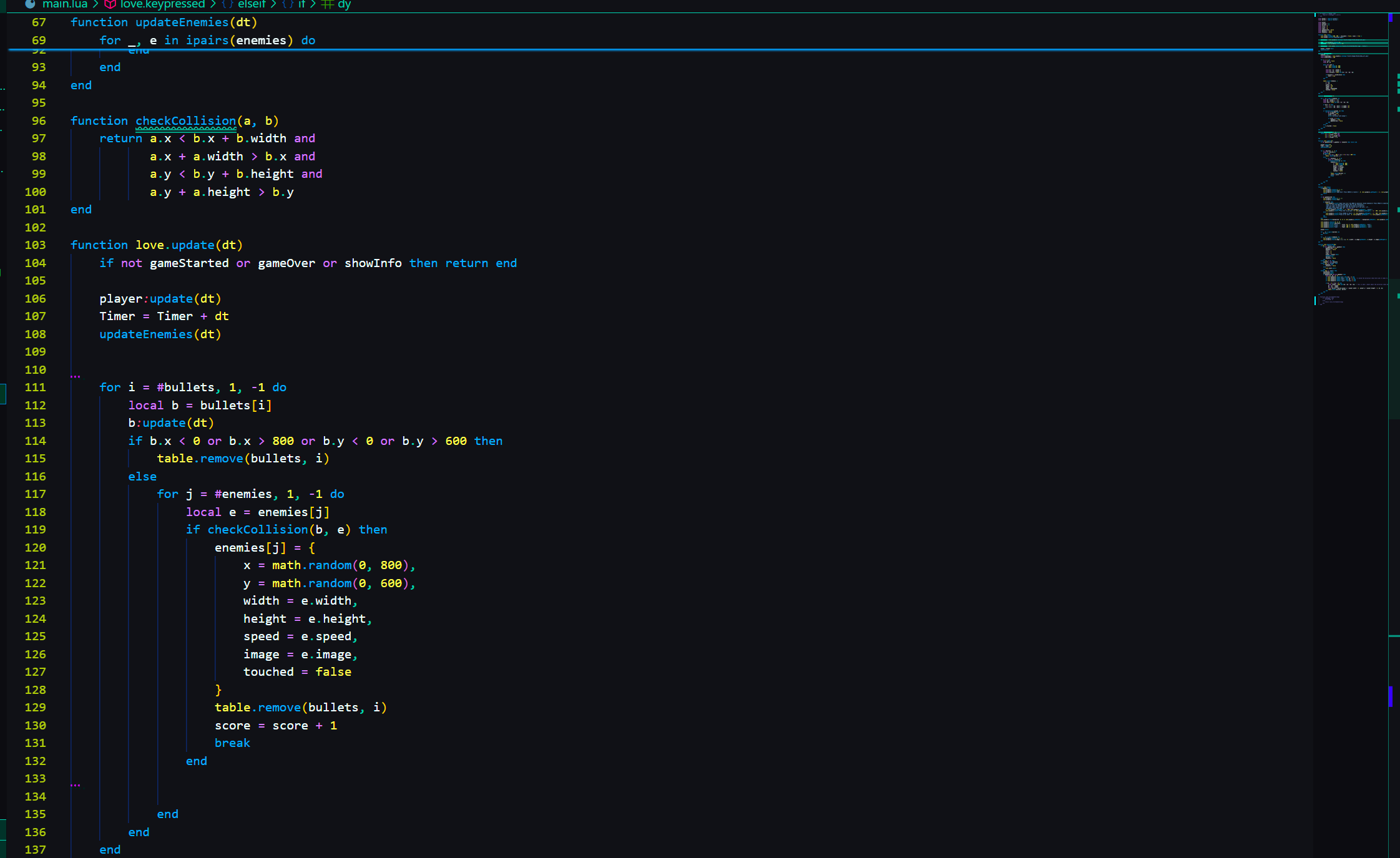Image resolution: width=1400 pixels, height=858 pixels.
Task: Click 'score = score + 1' on line 130
Action: [x=276, y=726]
